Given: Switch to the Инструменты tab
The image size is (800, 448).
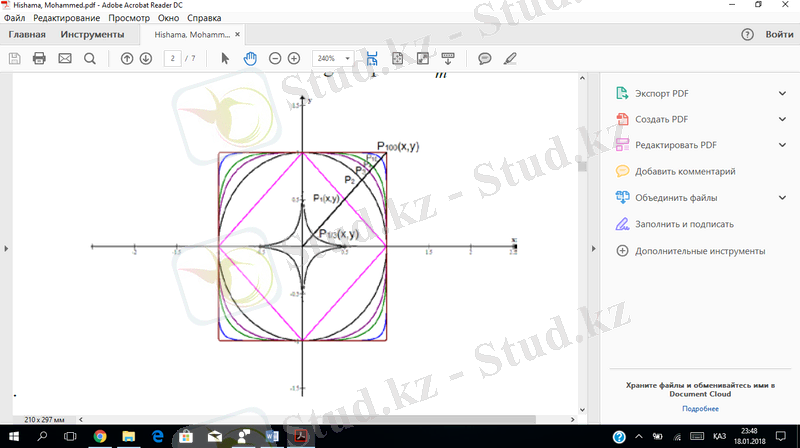Looking at the screenshot, I should click(92, 35).
